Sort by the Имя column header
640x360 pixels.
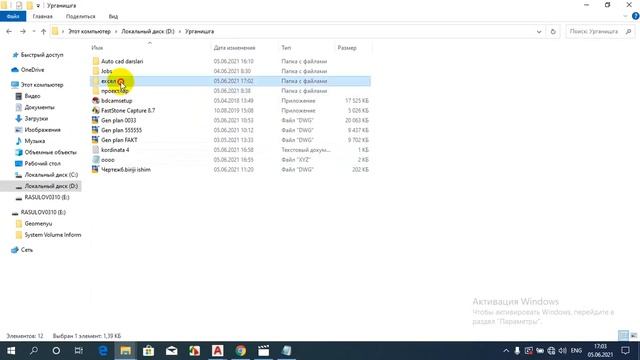pos(97,48)
